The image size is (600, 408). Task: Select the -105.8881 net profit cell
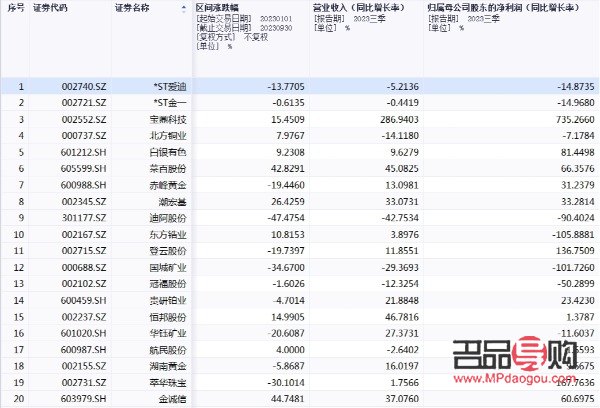574,235
